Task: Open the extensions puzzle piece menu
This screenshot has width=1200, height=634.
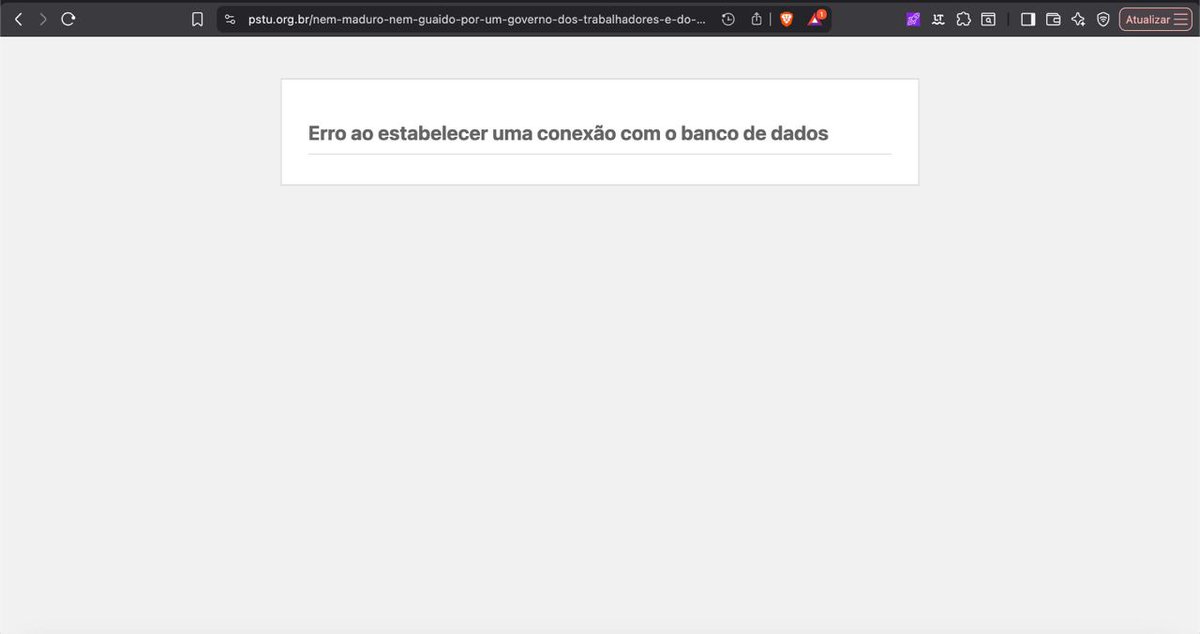Action: [x=963, y=19]
